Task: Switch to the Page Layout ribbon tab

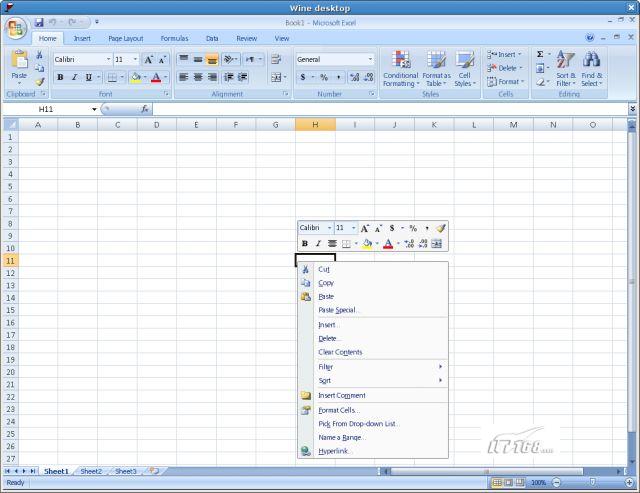Action: click(126, 38)
